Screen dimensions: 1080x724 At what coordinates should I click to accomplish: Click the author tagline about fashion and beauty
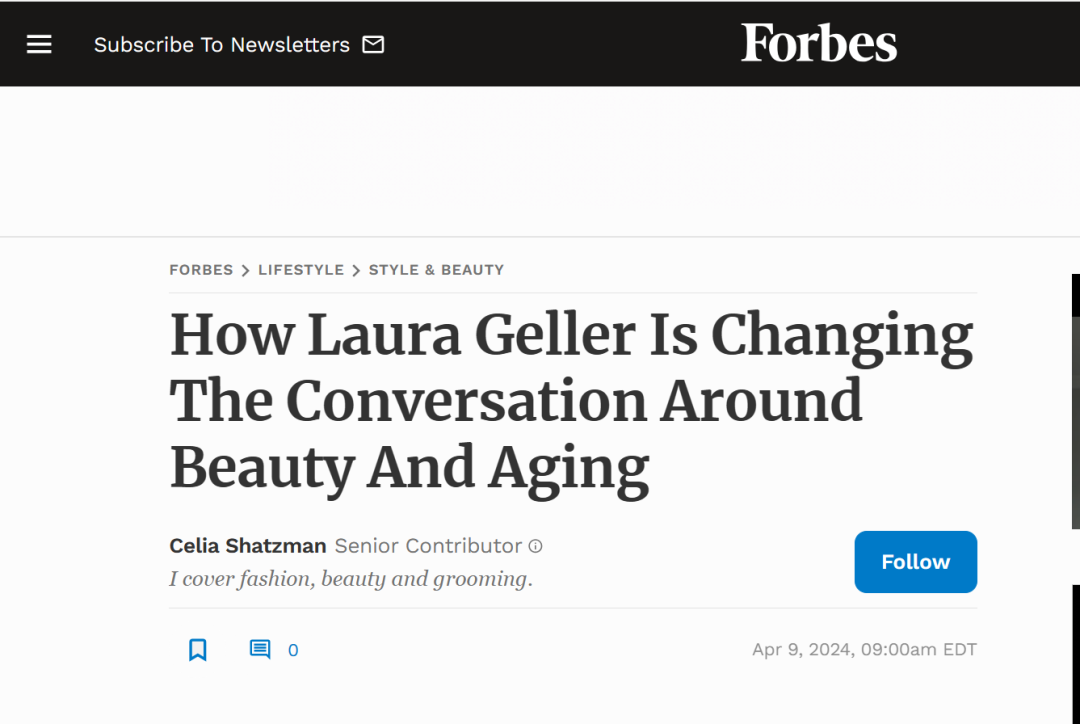click(350, 579)
